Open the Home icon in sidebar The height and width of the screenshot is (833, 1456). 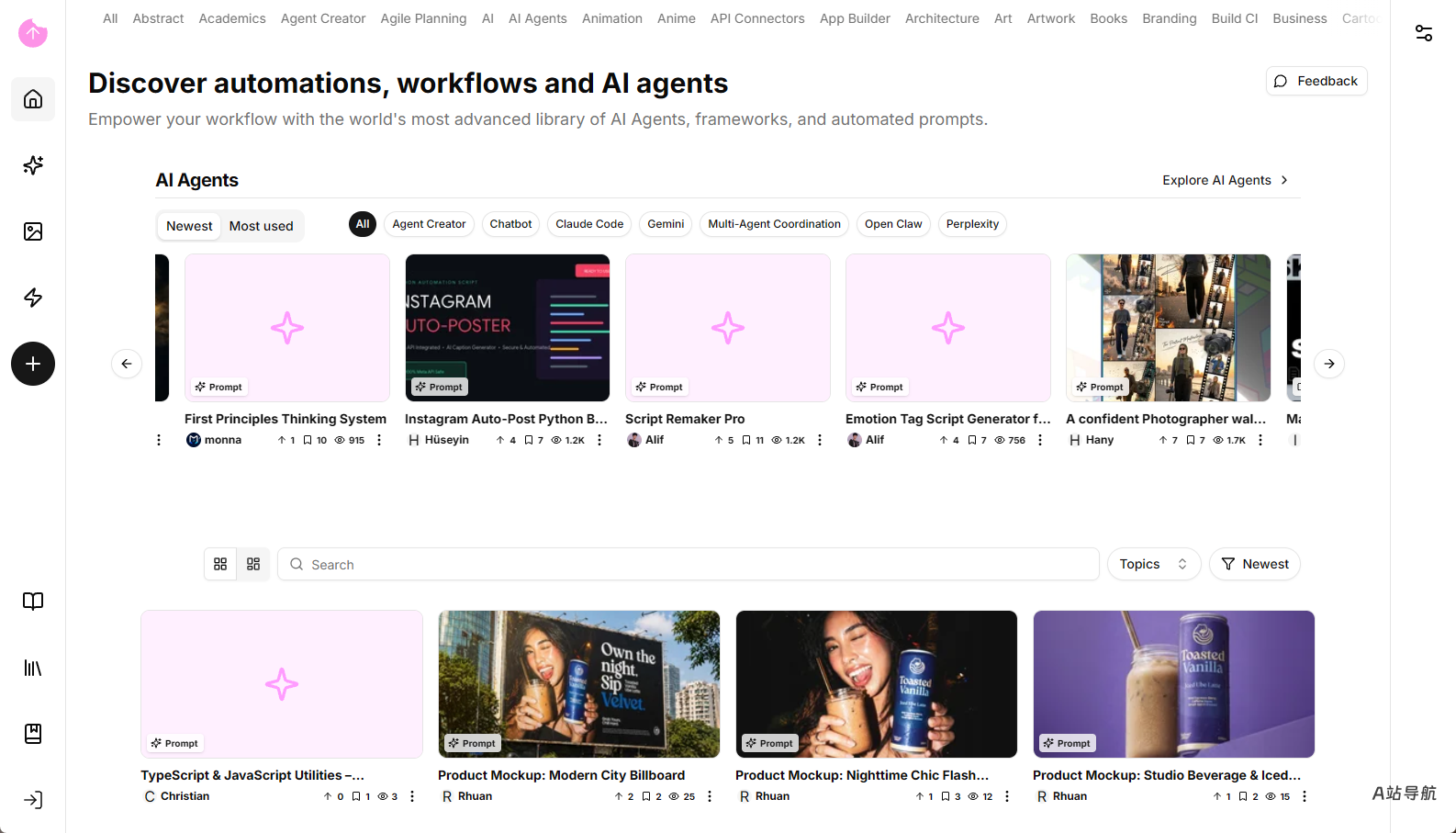33,99
